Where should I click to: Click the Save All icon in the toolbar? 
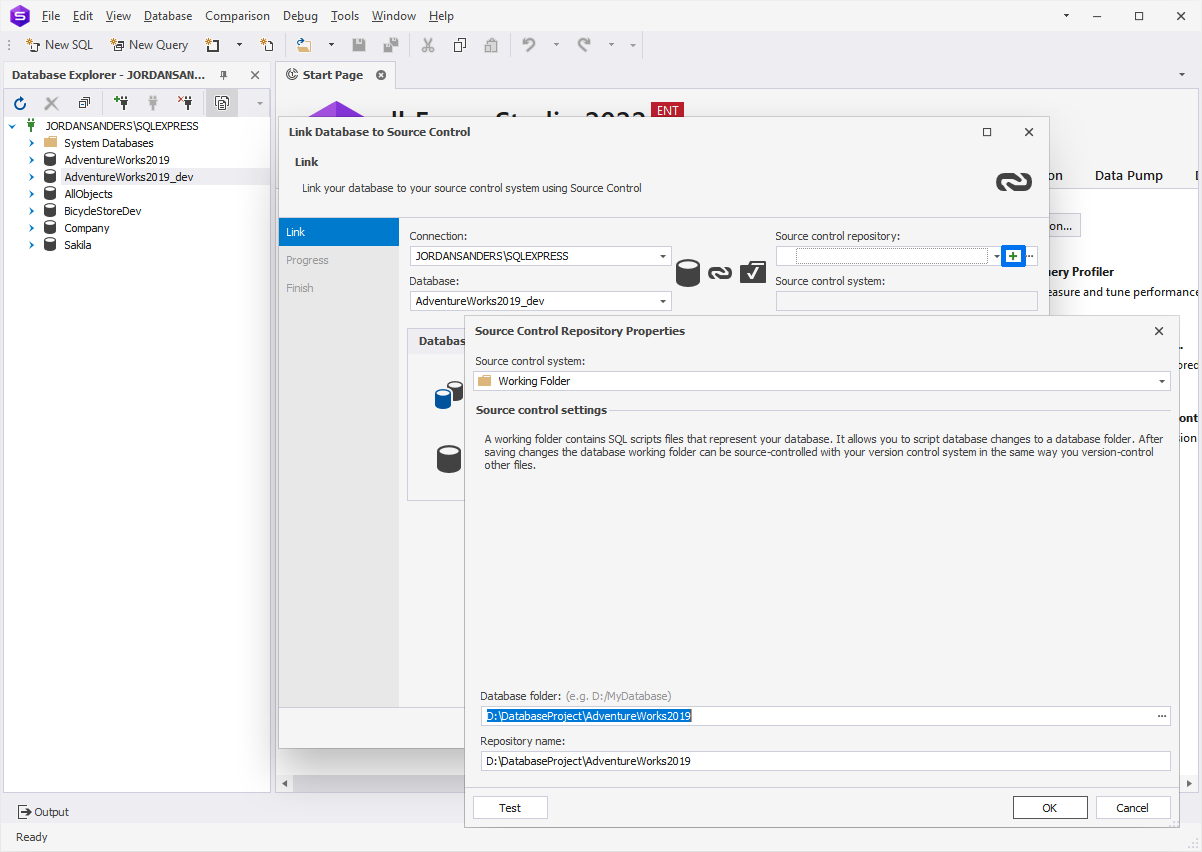point(390,45)
